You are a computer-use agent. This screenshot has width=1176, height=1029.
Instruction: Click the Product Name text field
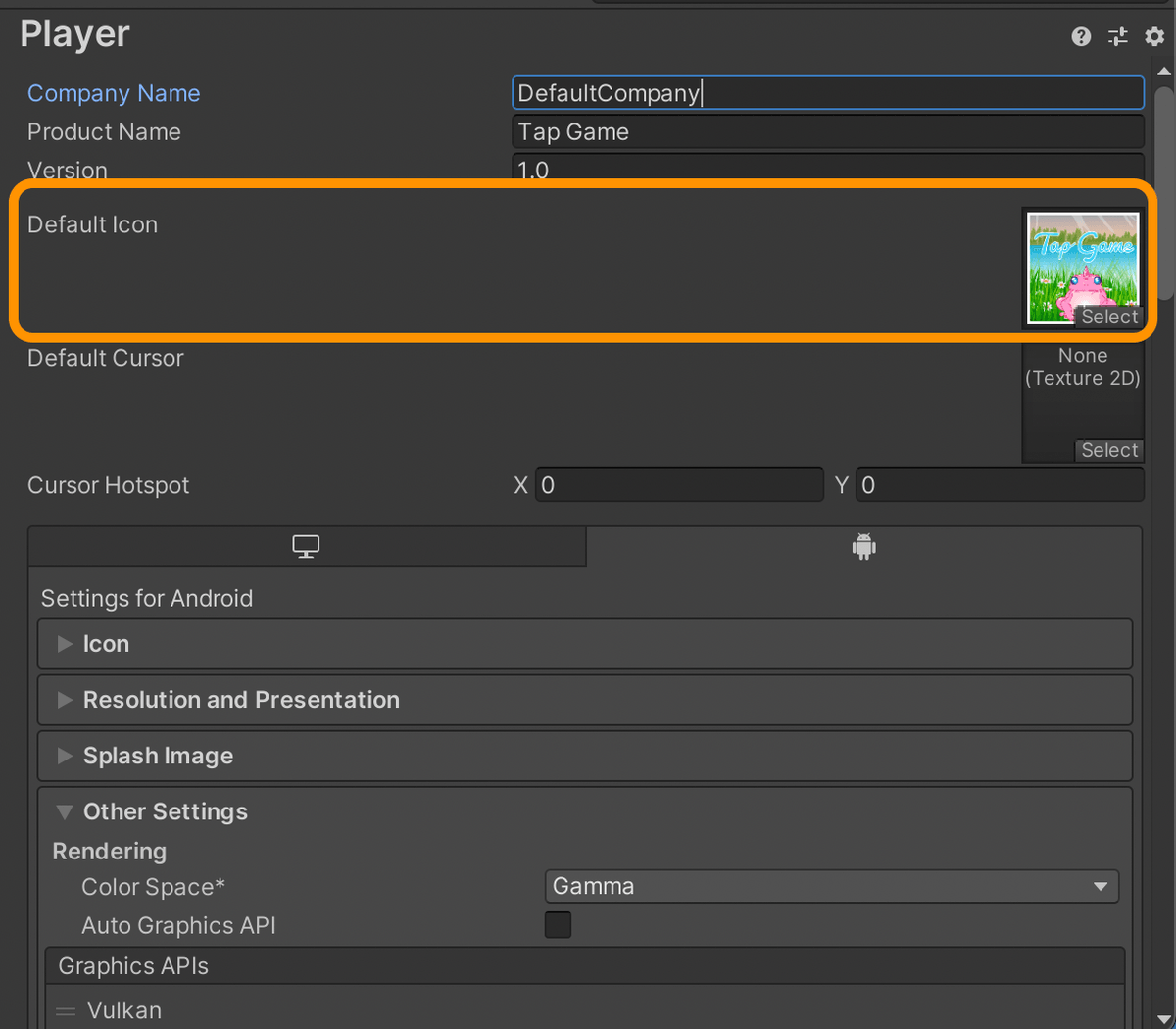[x=828, y=131]
